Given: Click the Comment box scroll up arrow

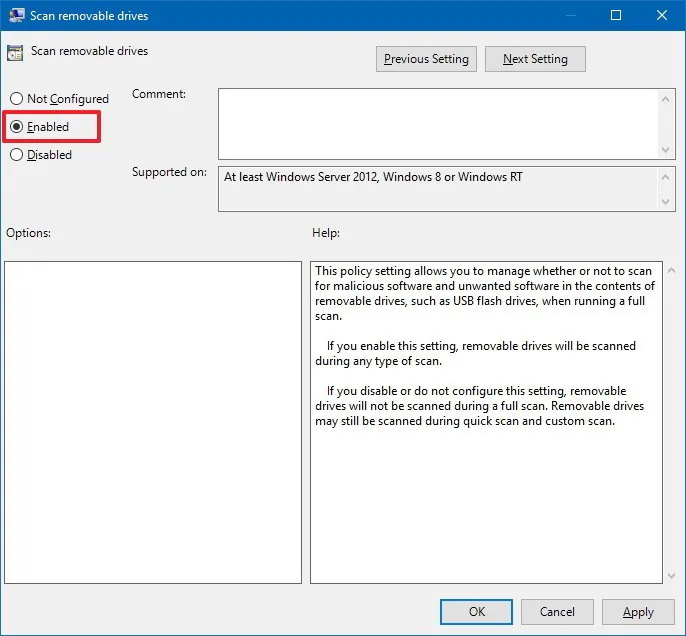Looking at the screenshot, I should pyautogui.click(x=665, y=99).
